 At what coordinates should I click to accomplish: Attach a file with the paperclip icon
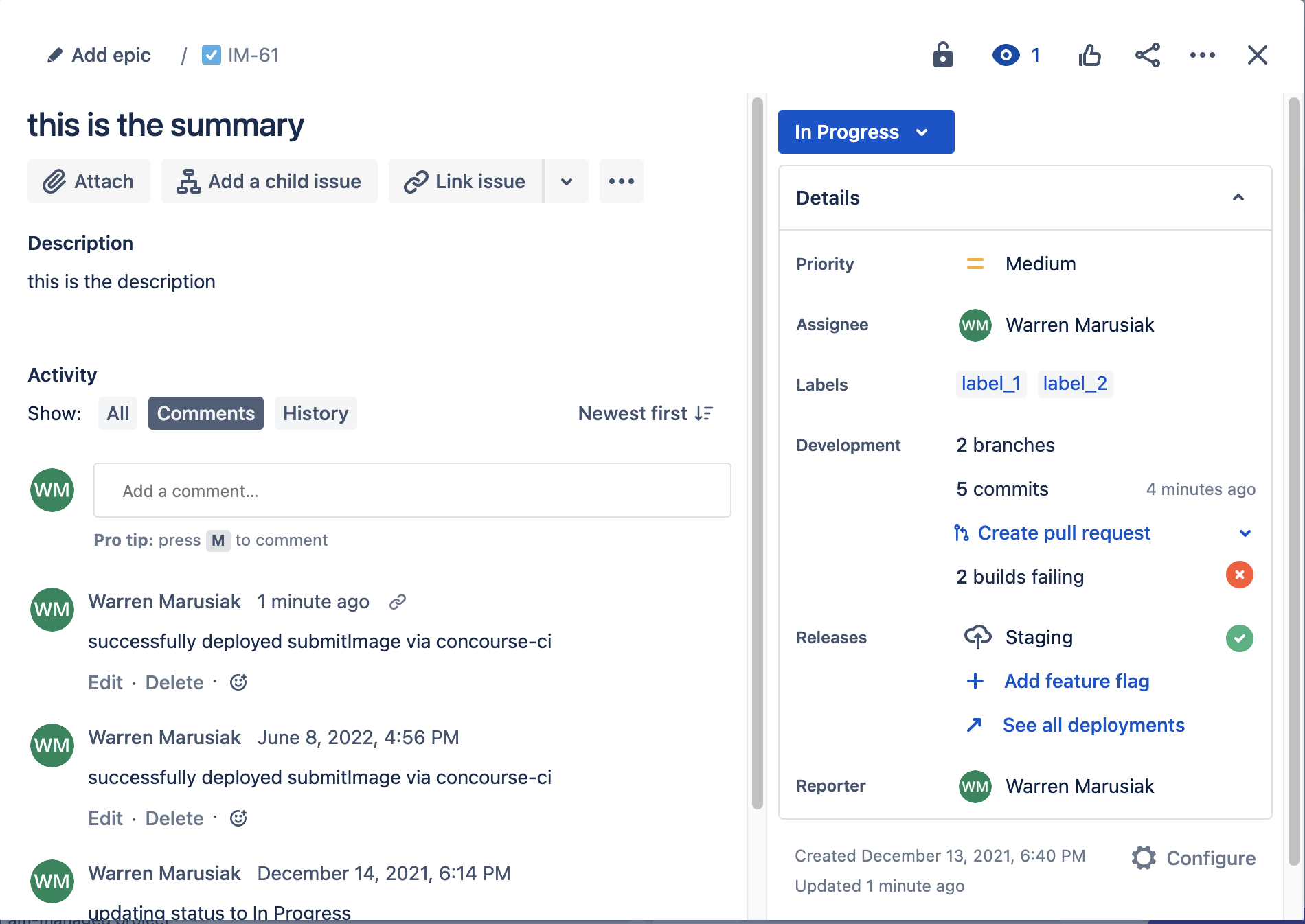55,181
